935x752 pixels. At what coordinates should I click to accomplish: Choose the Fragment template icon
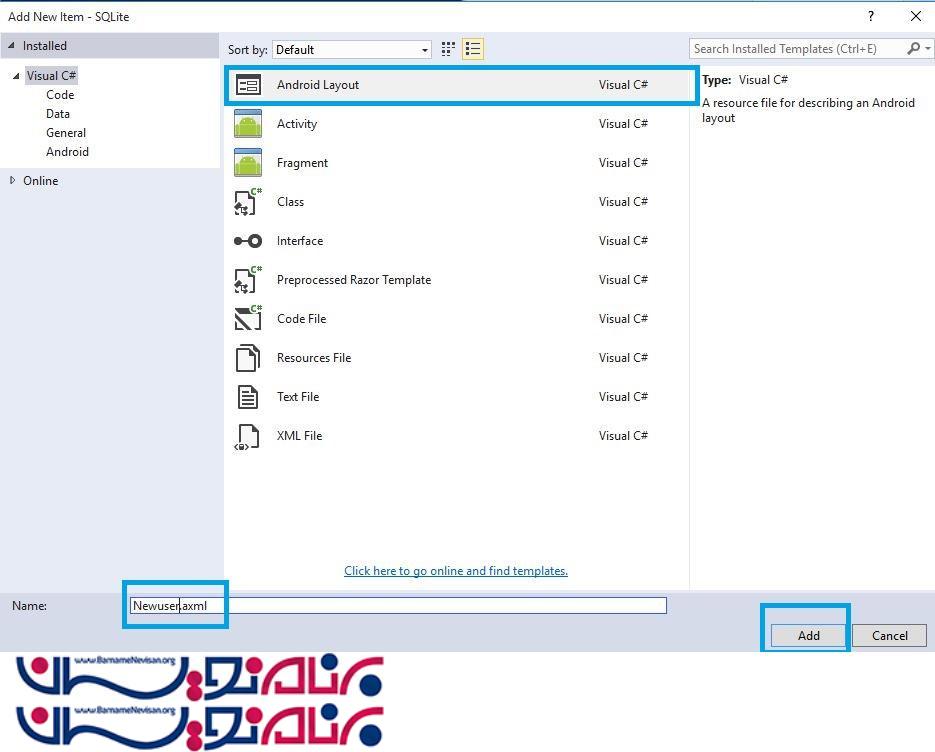247,163
